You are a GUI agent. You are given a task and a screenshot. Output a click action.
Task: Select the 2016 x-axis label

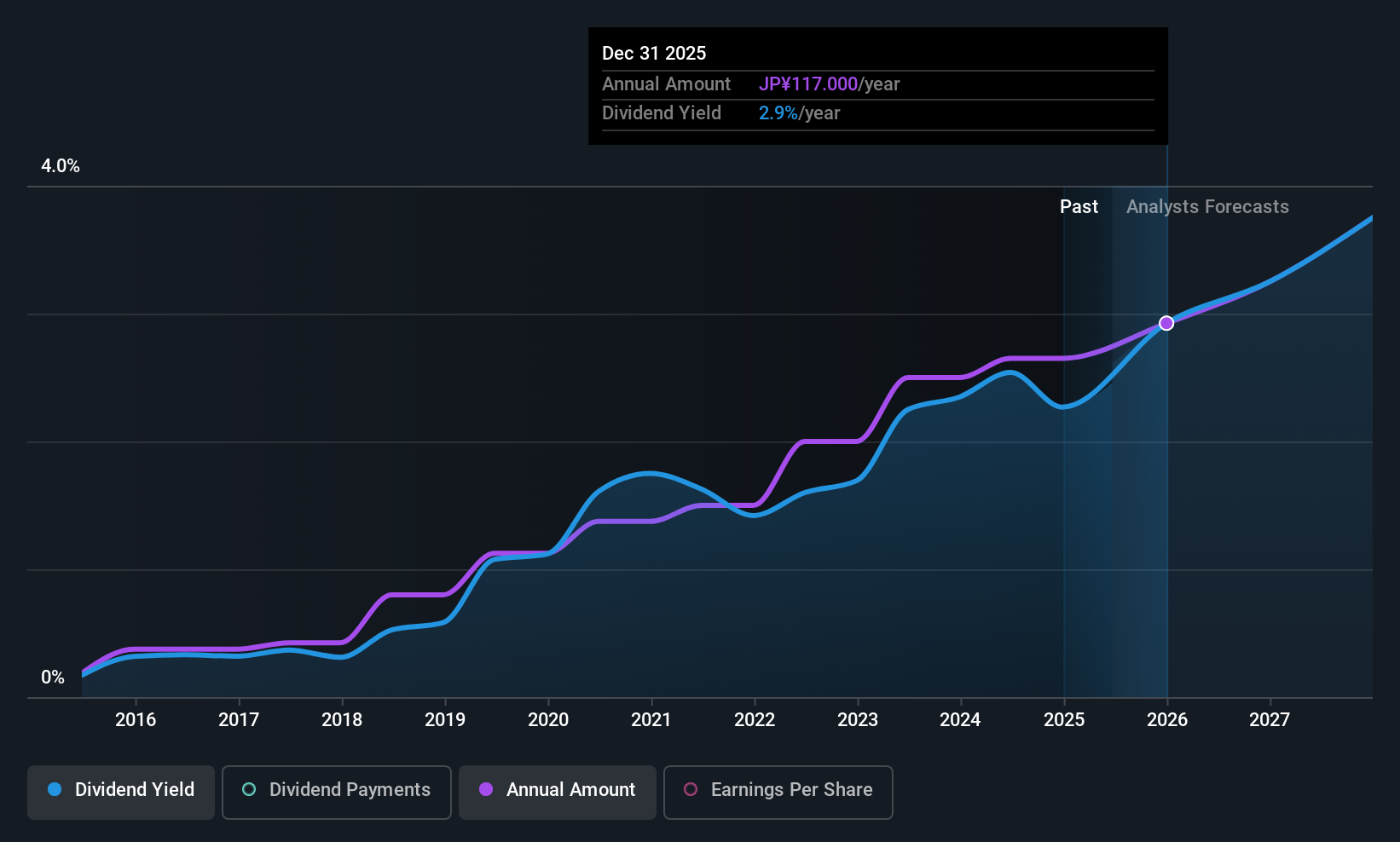point(136,719)
